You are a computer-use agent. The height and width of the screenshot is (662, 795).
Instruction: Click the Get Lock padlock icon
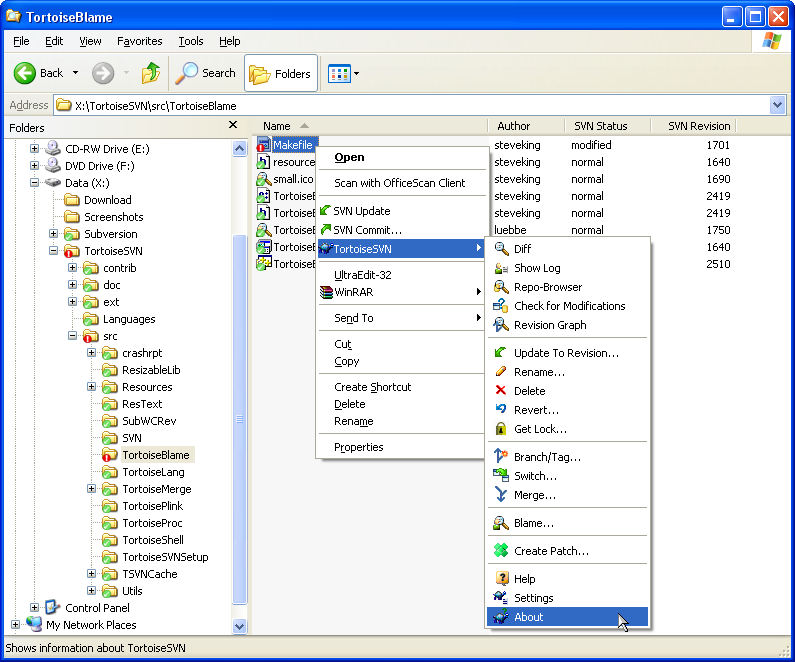tap(501, 429)
